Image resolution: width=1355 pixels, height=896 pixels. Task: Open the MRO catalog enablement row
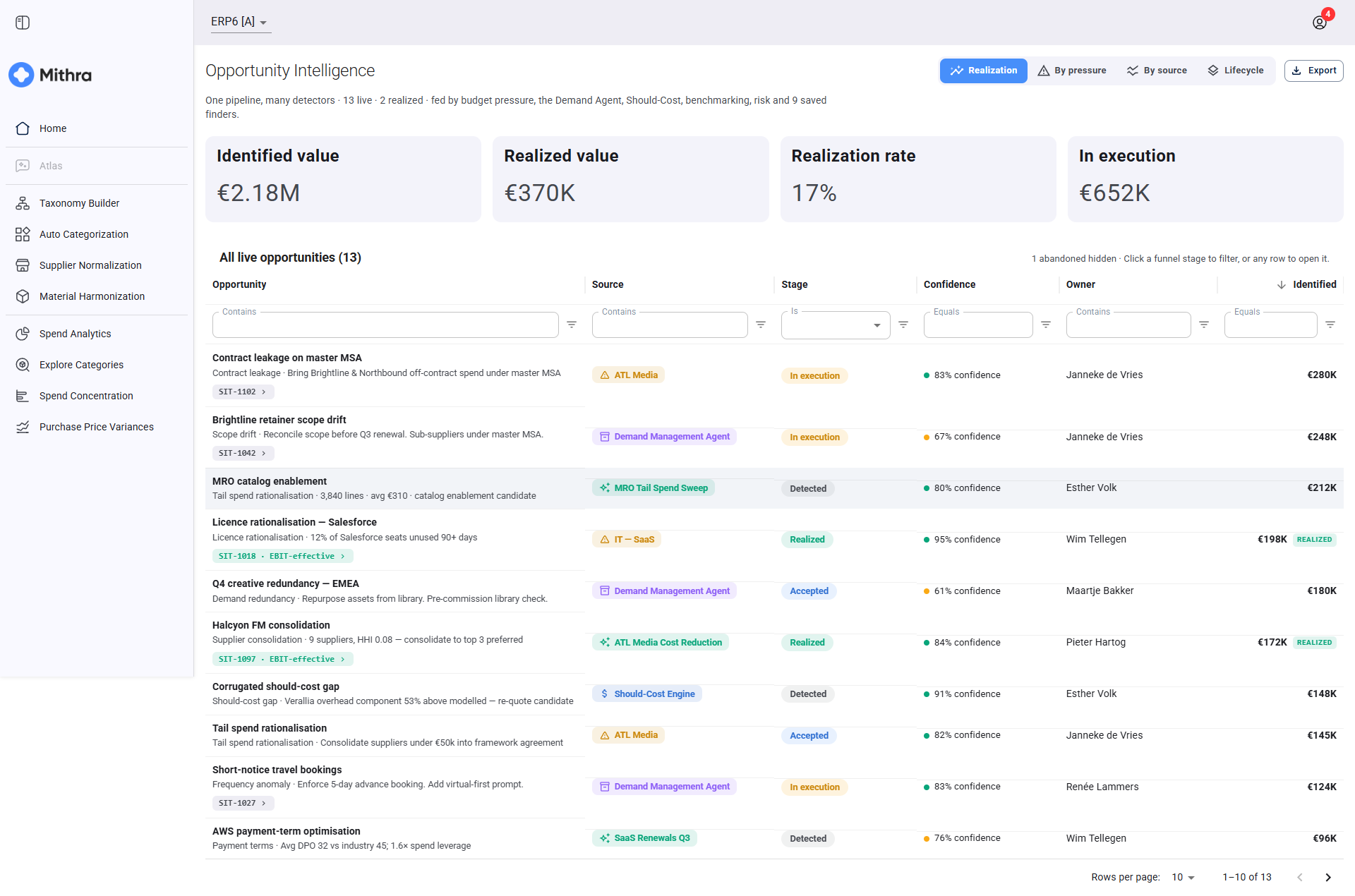pos(774,488)
